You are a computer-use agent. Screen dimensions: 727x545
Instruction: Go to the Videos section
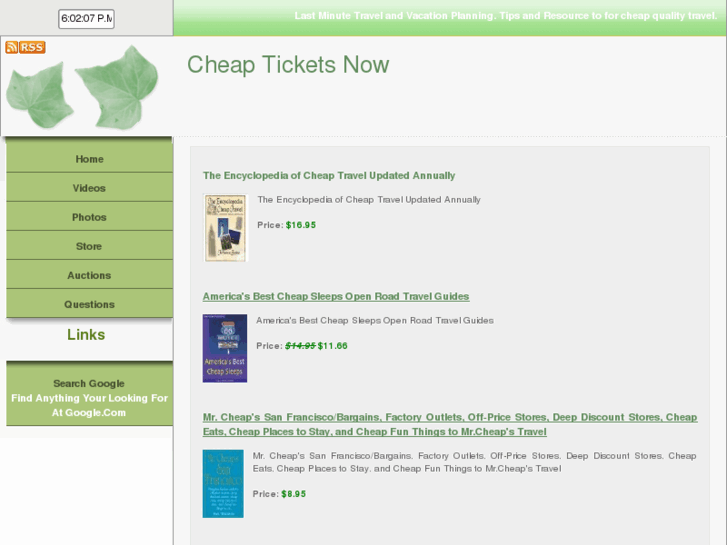(89, 188)
